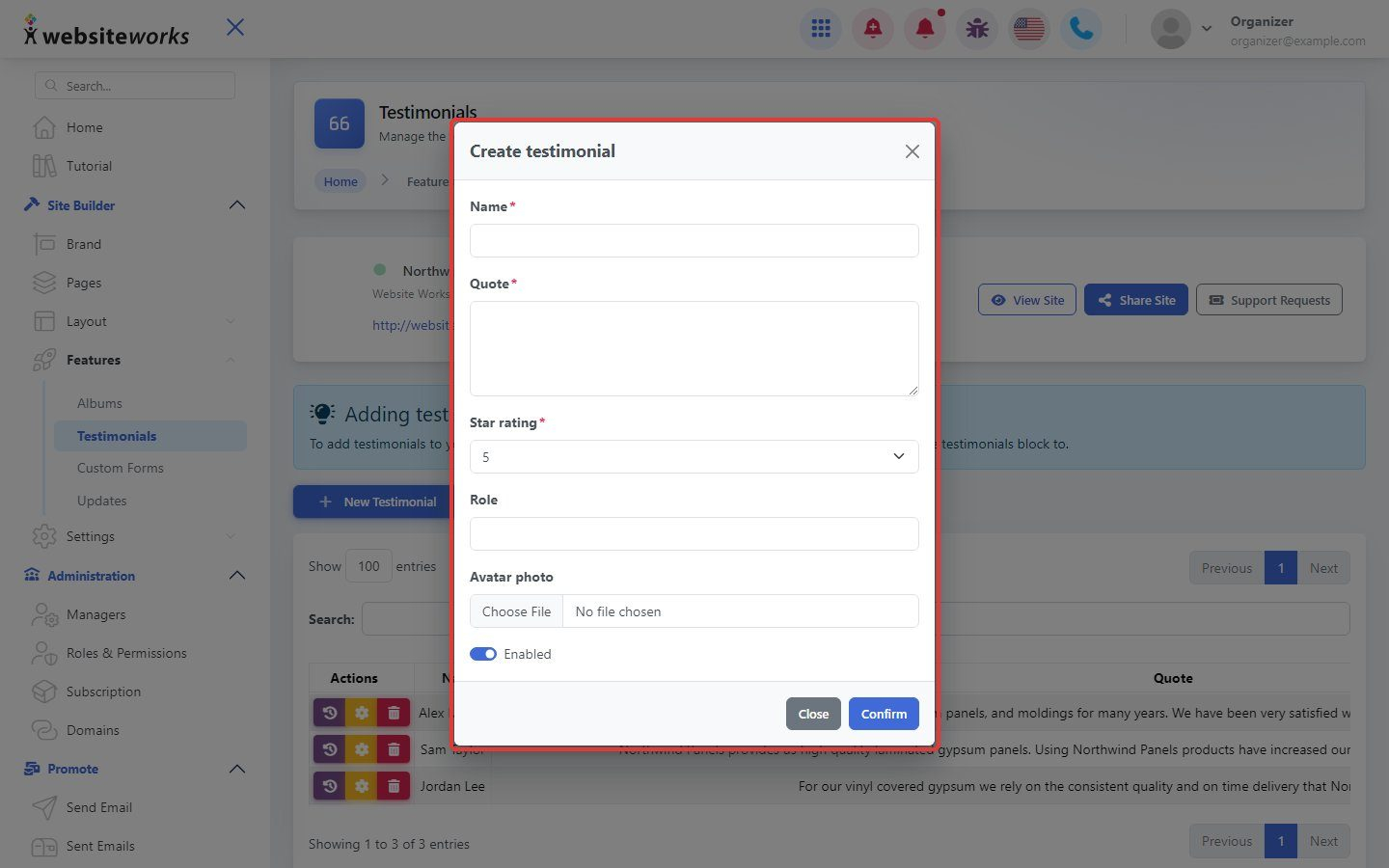Screen dimensions: 1389x868
Task: Click the phone contact icon
Action: pos(1081,29)
